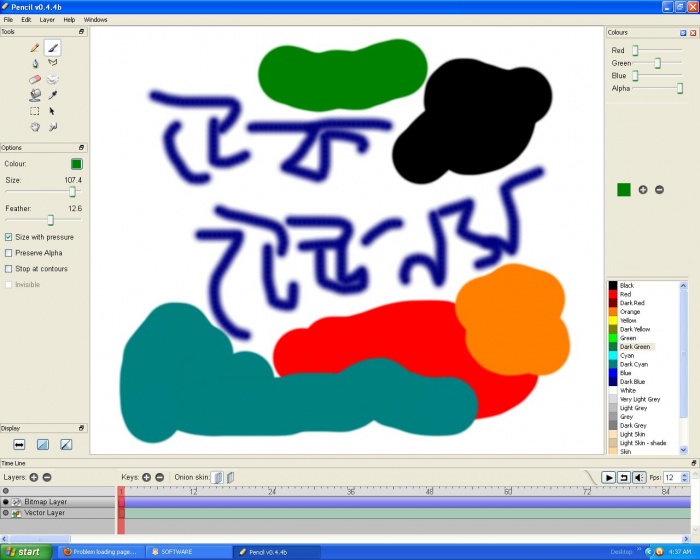Image resolution: width=700 pixels, height=560 pixels.
Task: Click the Colour swatch in Options
Action: 76,164
